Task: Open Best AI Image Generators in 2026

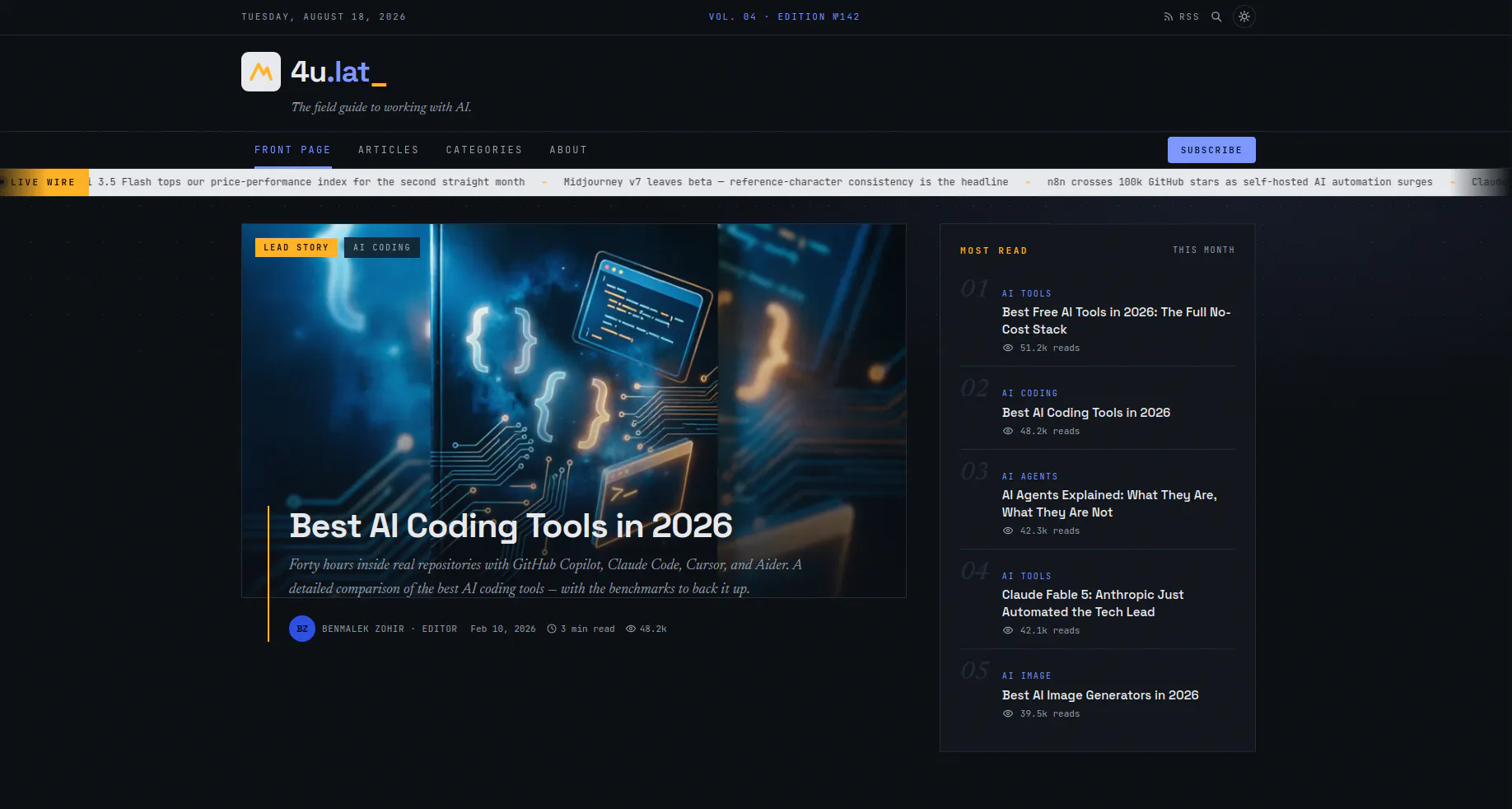Action: click(1100, 695)
